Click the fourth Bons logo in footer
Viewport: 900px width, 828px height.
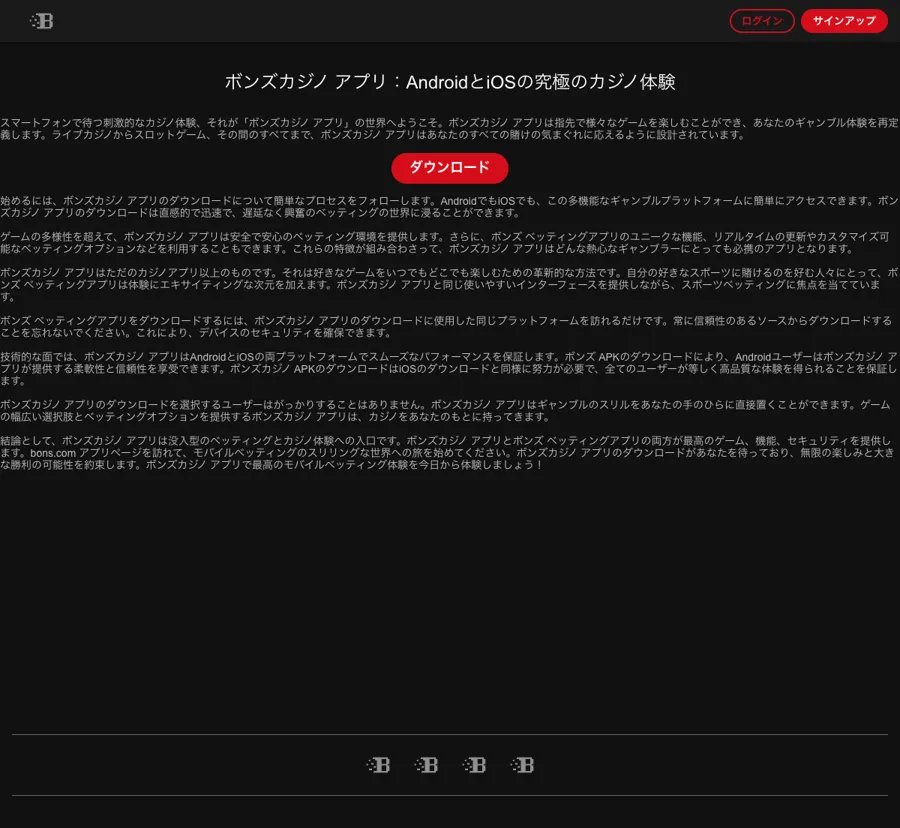point(522,765)
